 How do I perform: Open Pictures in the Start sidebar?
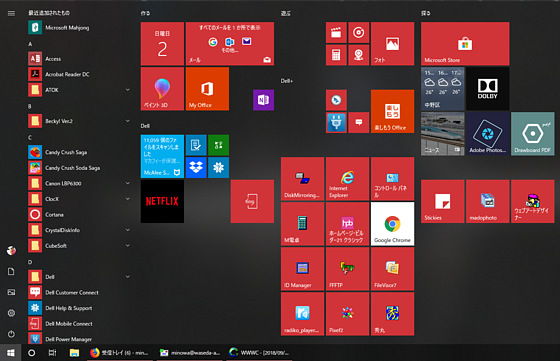(x=11, y=292)
